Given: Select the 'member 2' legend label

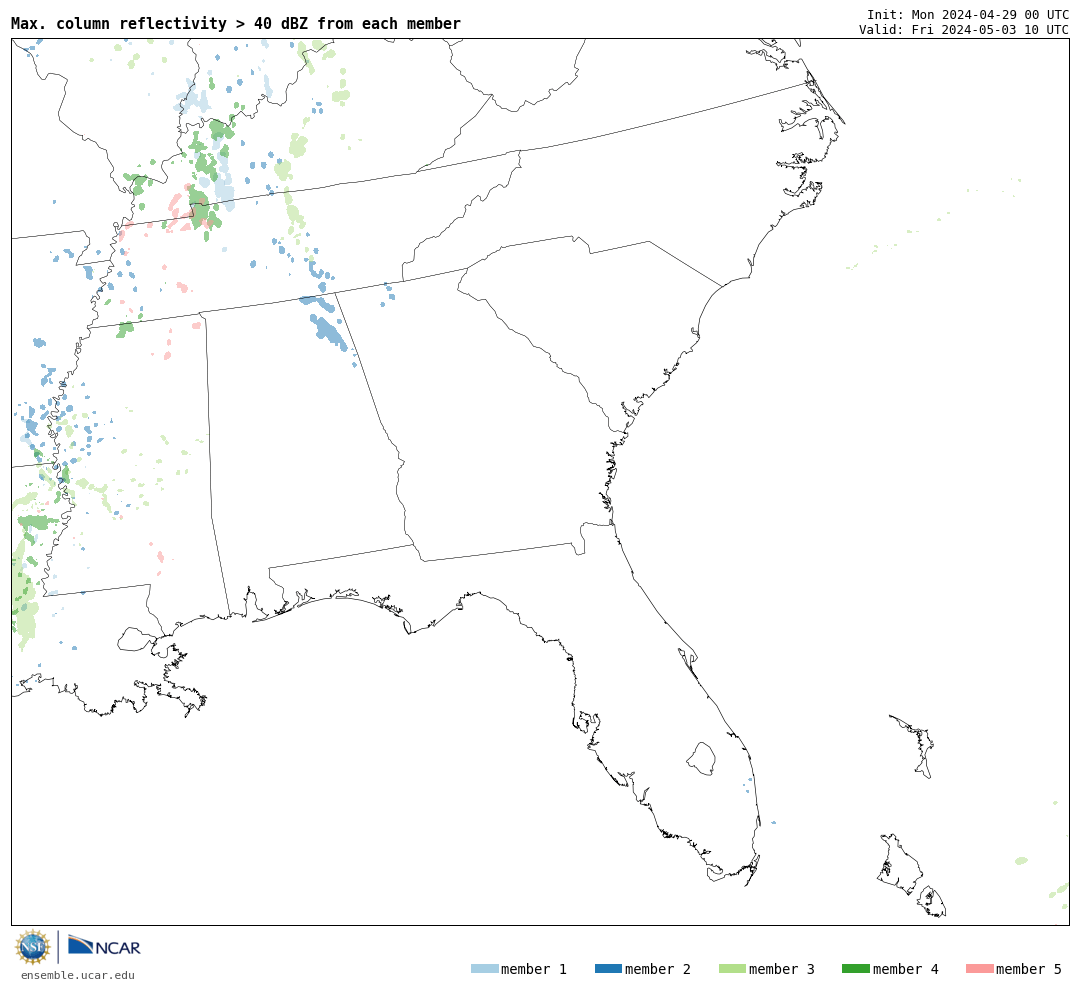Looking at the screenshot, I should [x=658, y=969].
